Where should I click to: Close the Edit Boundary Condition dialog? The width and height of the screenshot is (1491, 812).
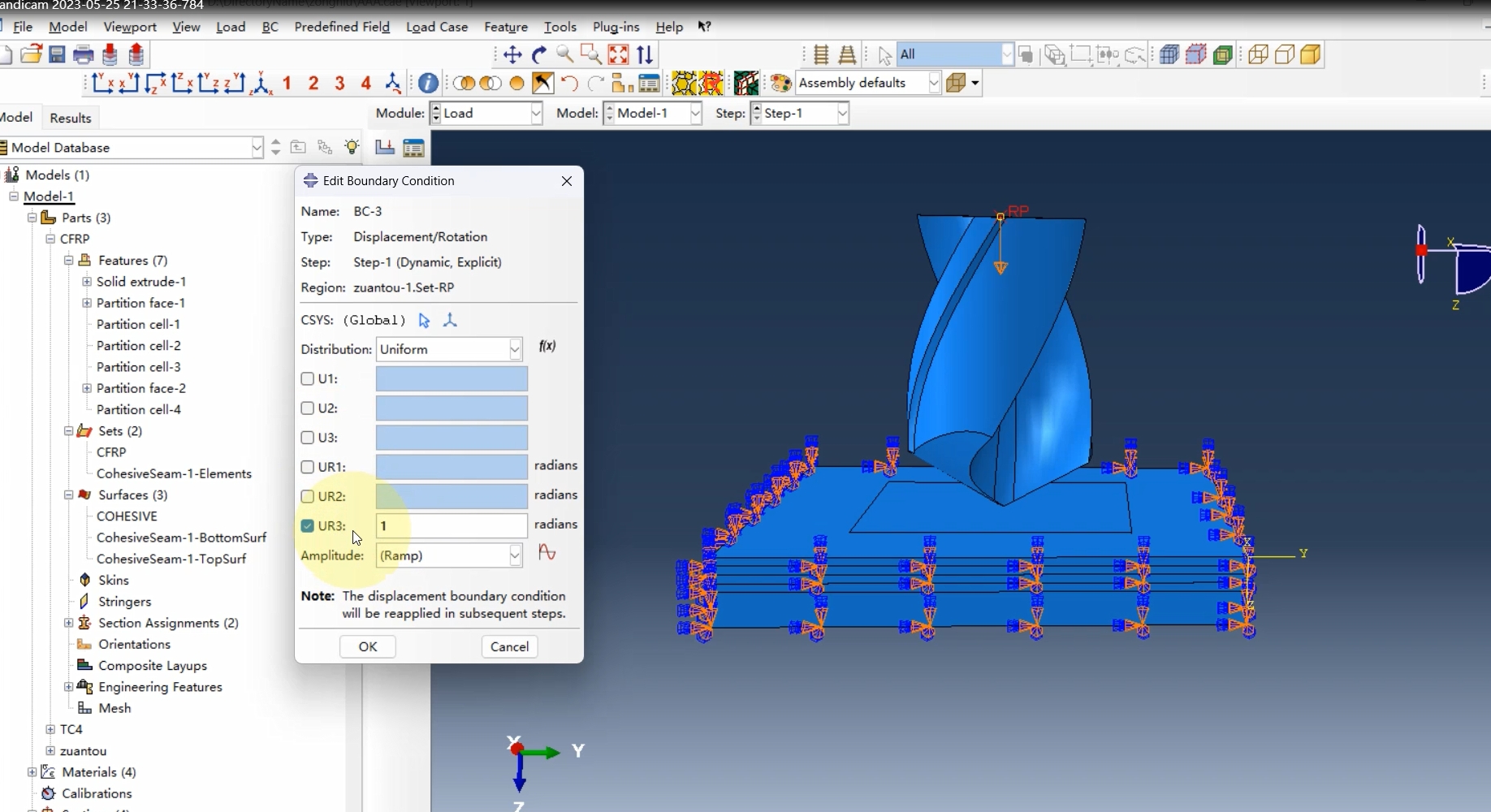click(567, 181)
